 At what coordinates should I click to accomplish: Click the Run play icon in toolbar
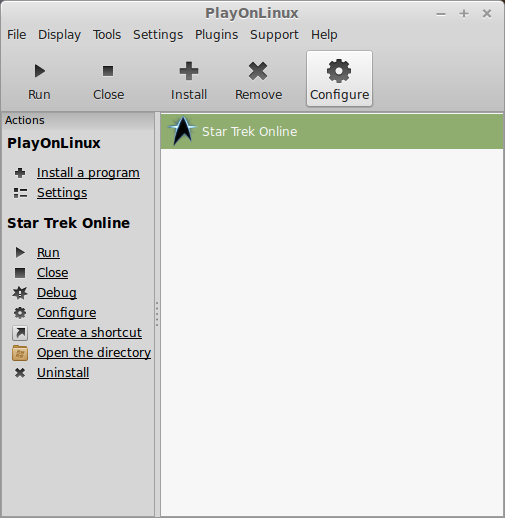(x=40, y=71)
